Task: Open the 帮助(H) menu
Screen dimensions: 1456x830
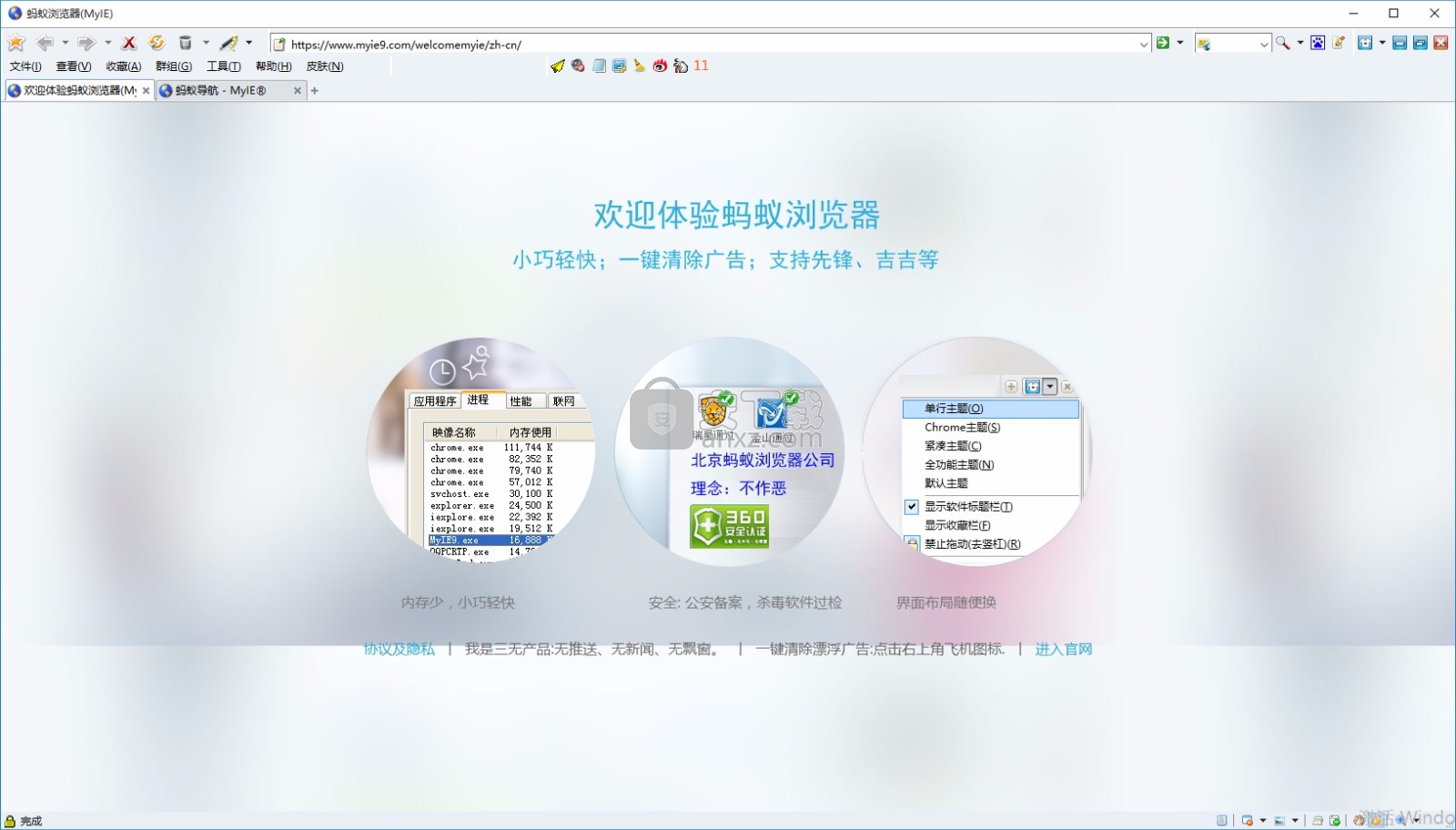Action: point(274,66)
